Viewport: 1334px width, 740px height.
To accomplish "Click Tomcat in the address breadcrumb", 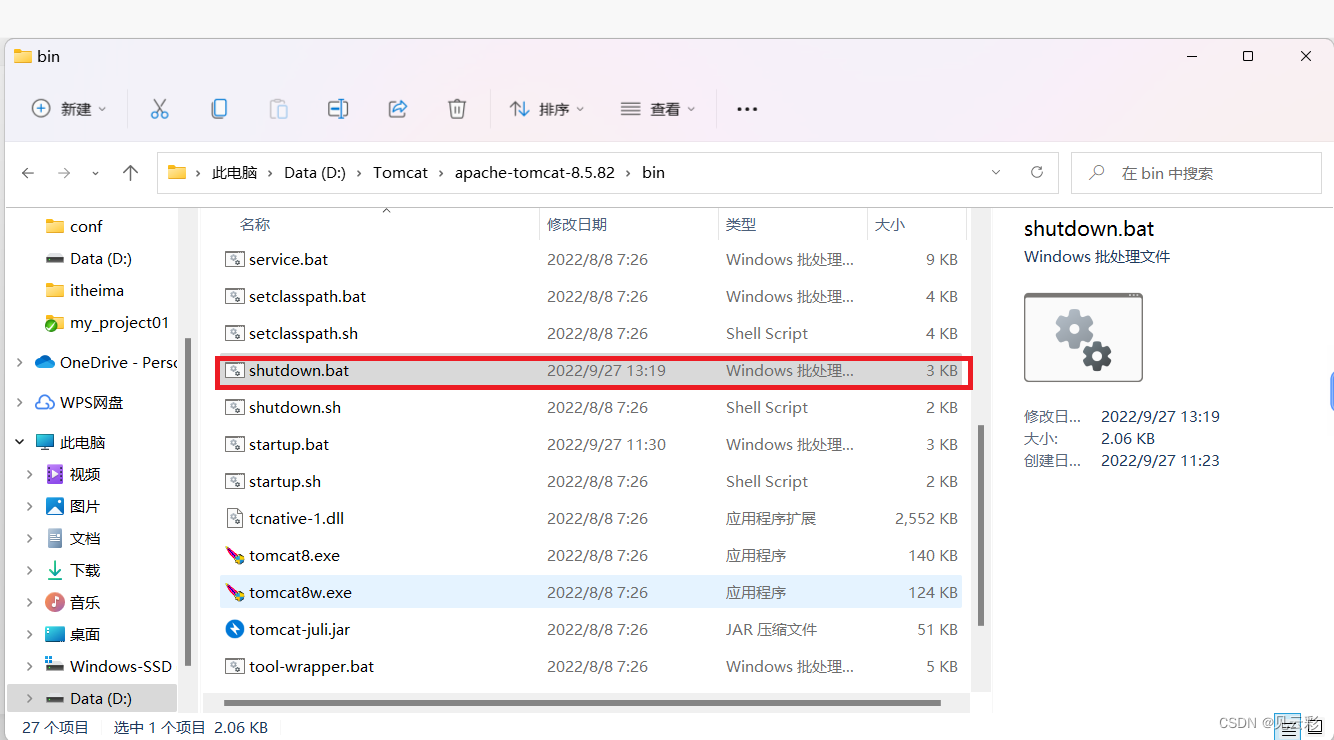I will coord(400,172).
